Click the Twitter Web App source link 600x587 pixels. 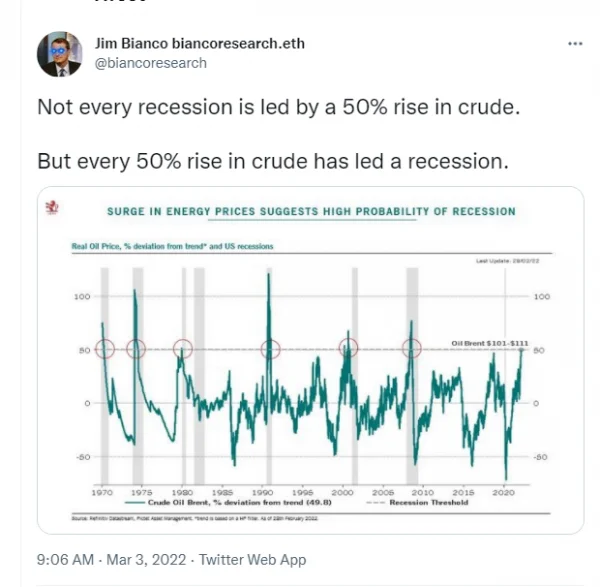tap(256, 560)
